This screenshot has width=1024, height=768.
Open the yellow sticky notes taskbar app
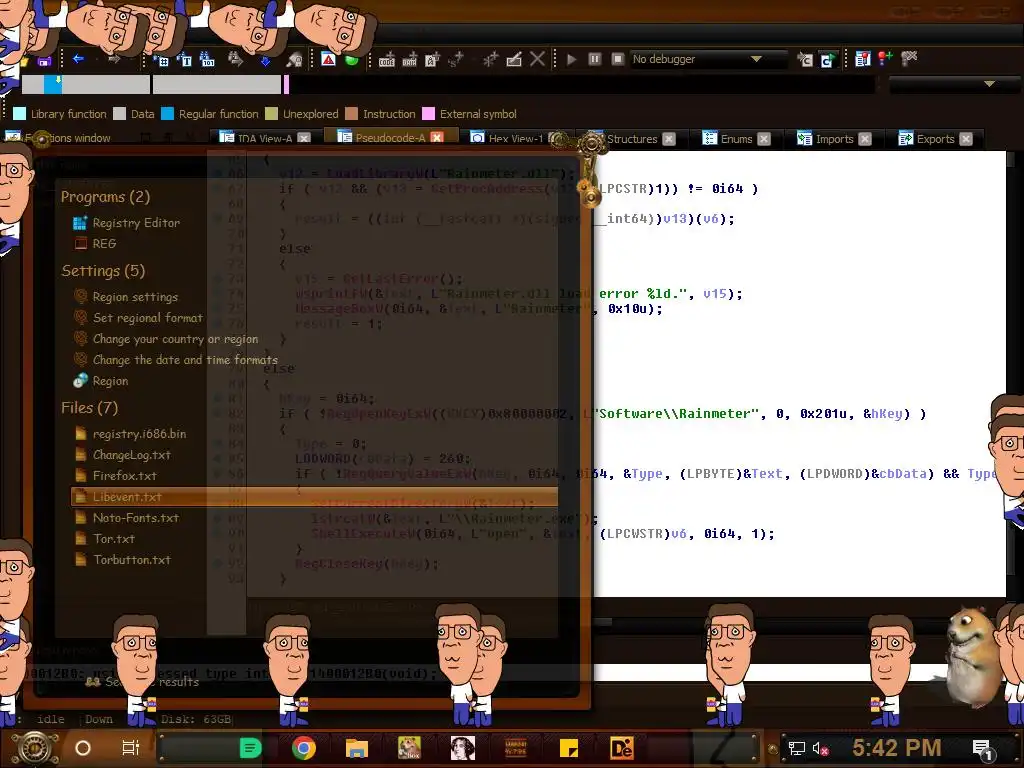click(569, 748)
